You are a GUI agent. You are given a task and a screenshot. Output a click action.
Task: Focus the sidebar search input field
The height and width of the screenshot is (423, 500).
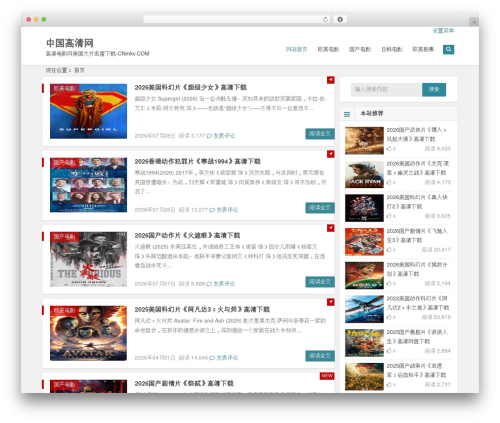point(386,89)
